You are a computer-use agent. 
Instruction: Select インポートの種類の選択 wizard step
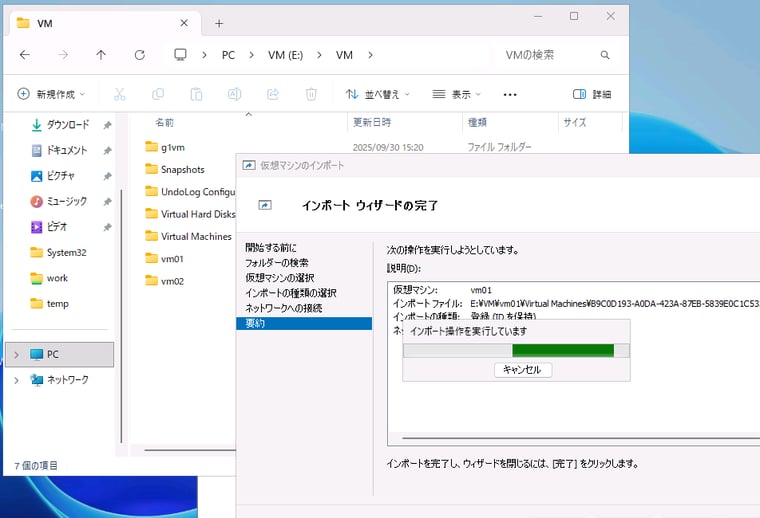click(290, 293)
